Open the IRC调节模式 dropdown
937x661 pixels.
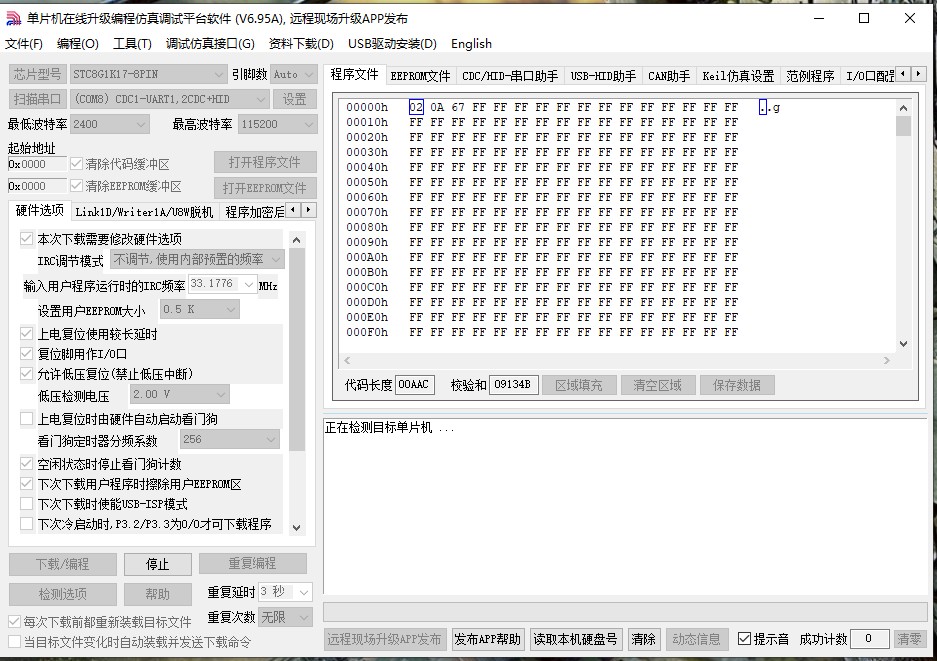[x=197, y=260]
